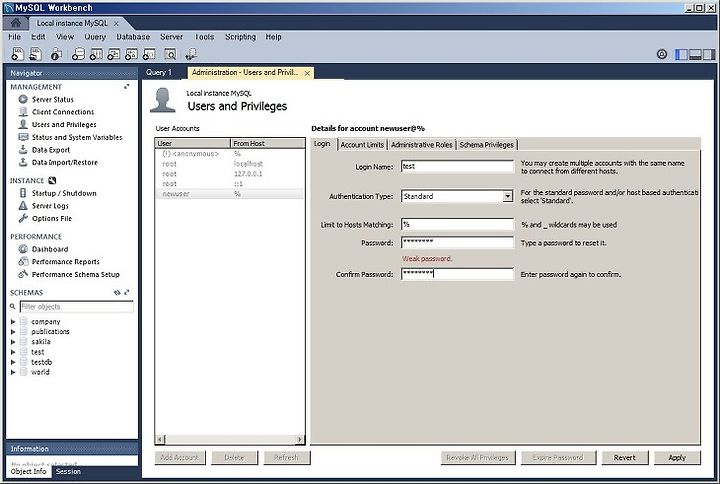Switch to the Query 1 tab
This screenshot has height=484, width=720.
coord(158,73)
